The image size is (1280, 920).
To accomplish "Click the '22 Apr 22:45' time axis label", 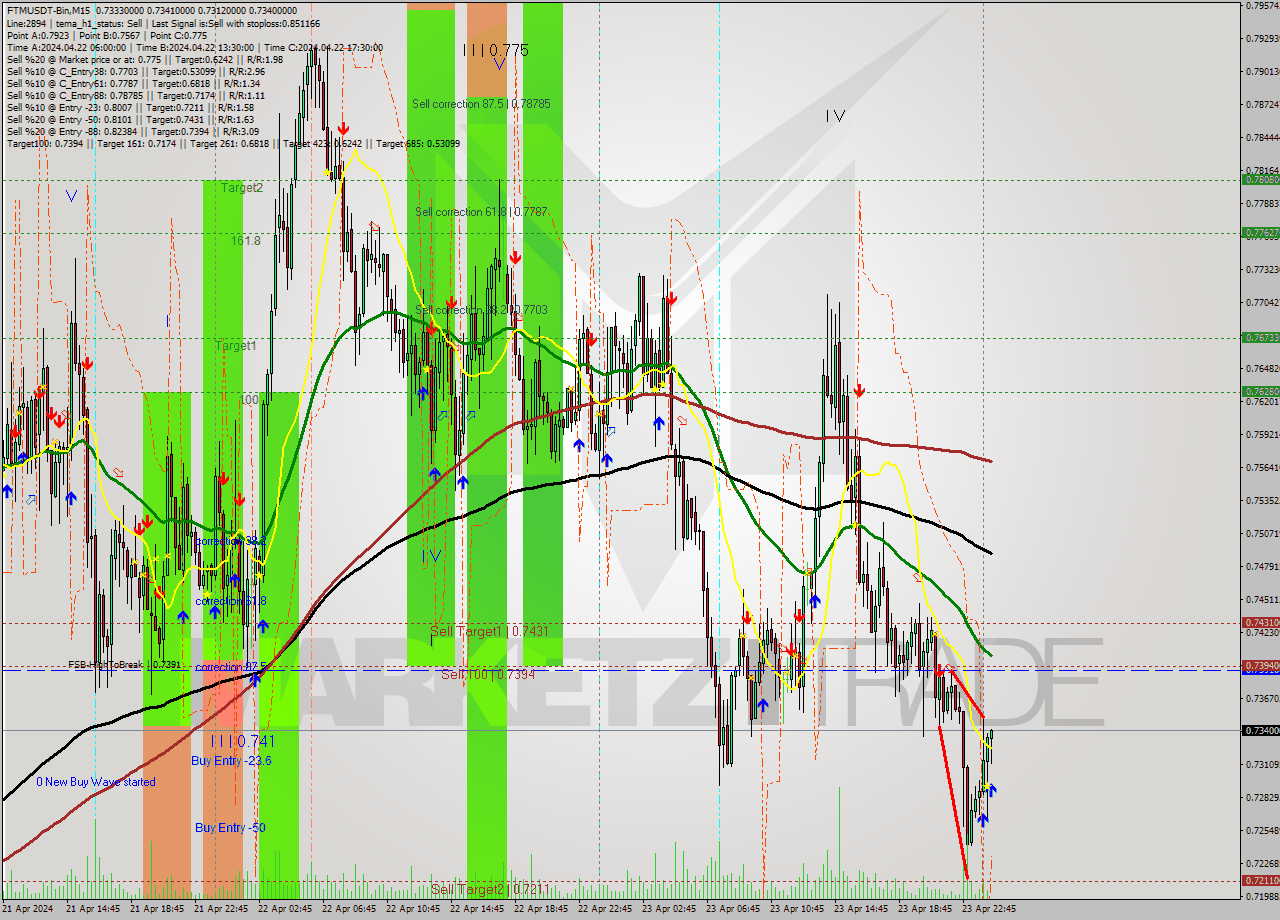I will pos(605,909).
